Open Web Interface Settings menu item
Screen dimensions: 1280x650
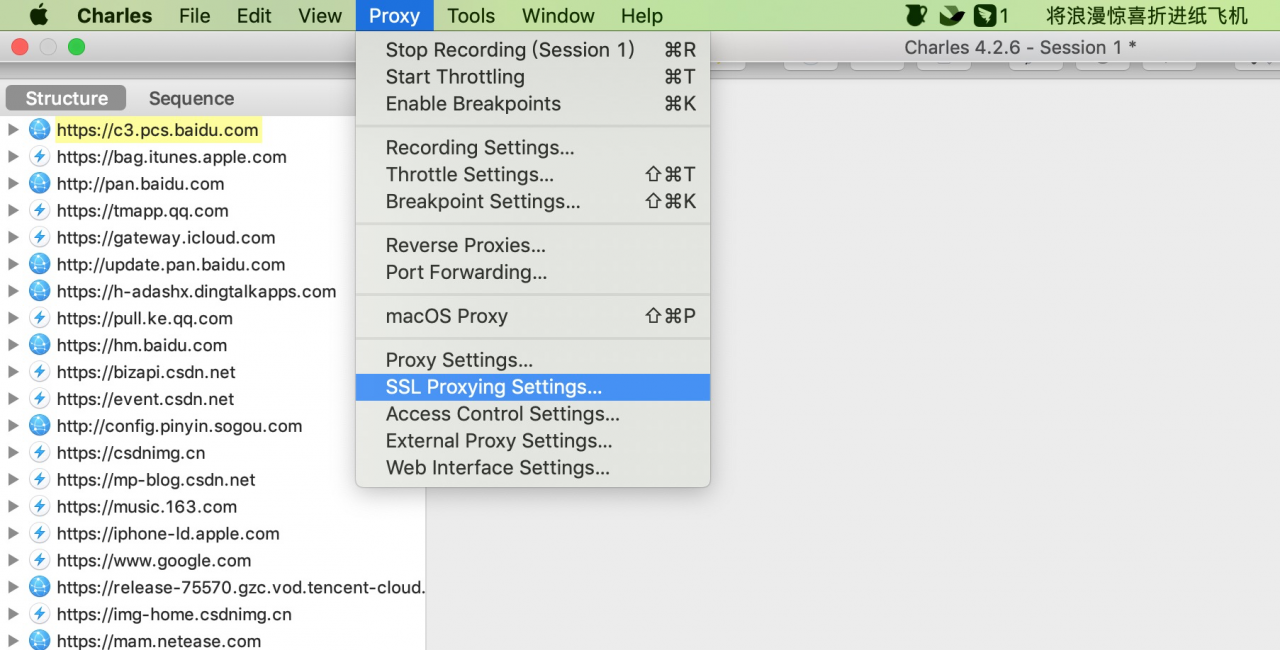tap(533, 468)
